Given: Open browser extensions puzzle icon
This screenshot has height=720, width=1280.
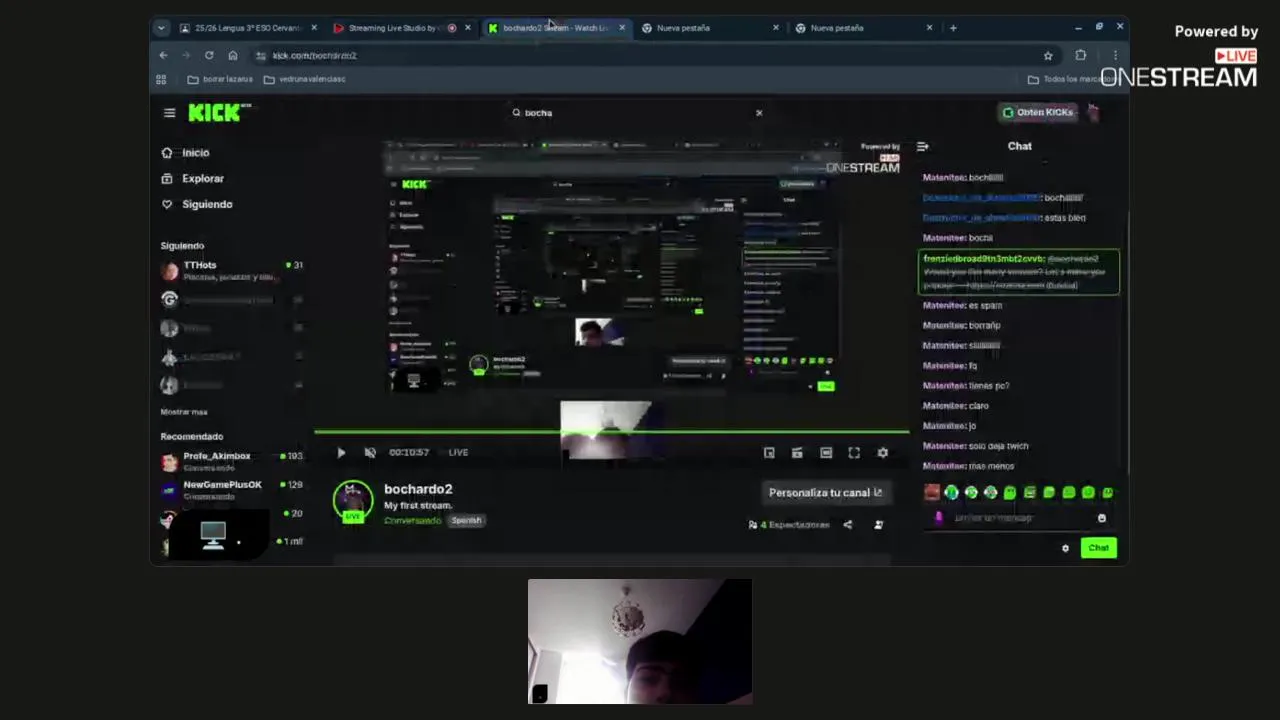Looking at the screenshot, I should tap(1080, 55).
